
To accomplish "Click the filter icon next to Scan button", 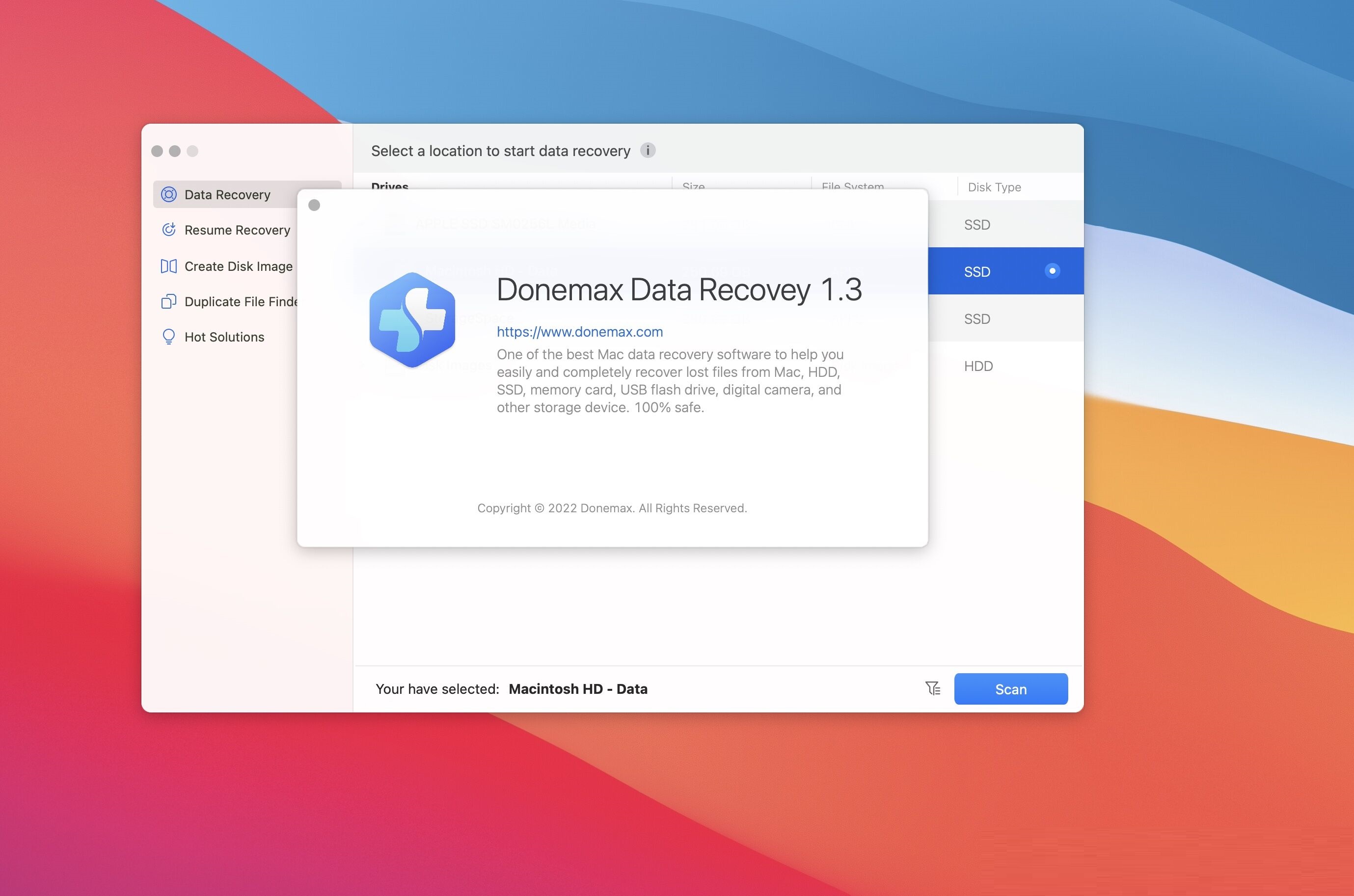I will pyautogui.click(x=932, y=688).
